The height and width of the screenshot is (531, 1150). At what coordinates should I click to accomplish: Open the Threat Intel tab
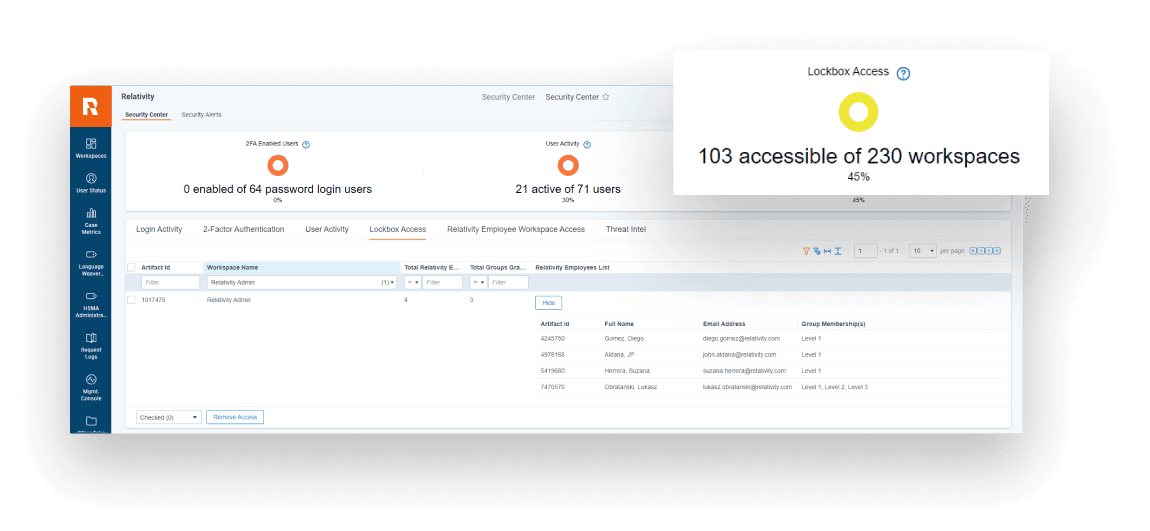(626, 230)
